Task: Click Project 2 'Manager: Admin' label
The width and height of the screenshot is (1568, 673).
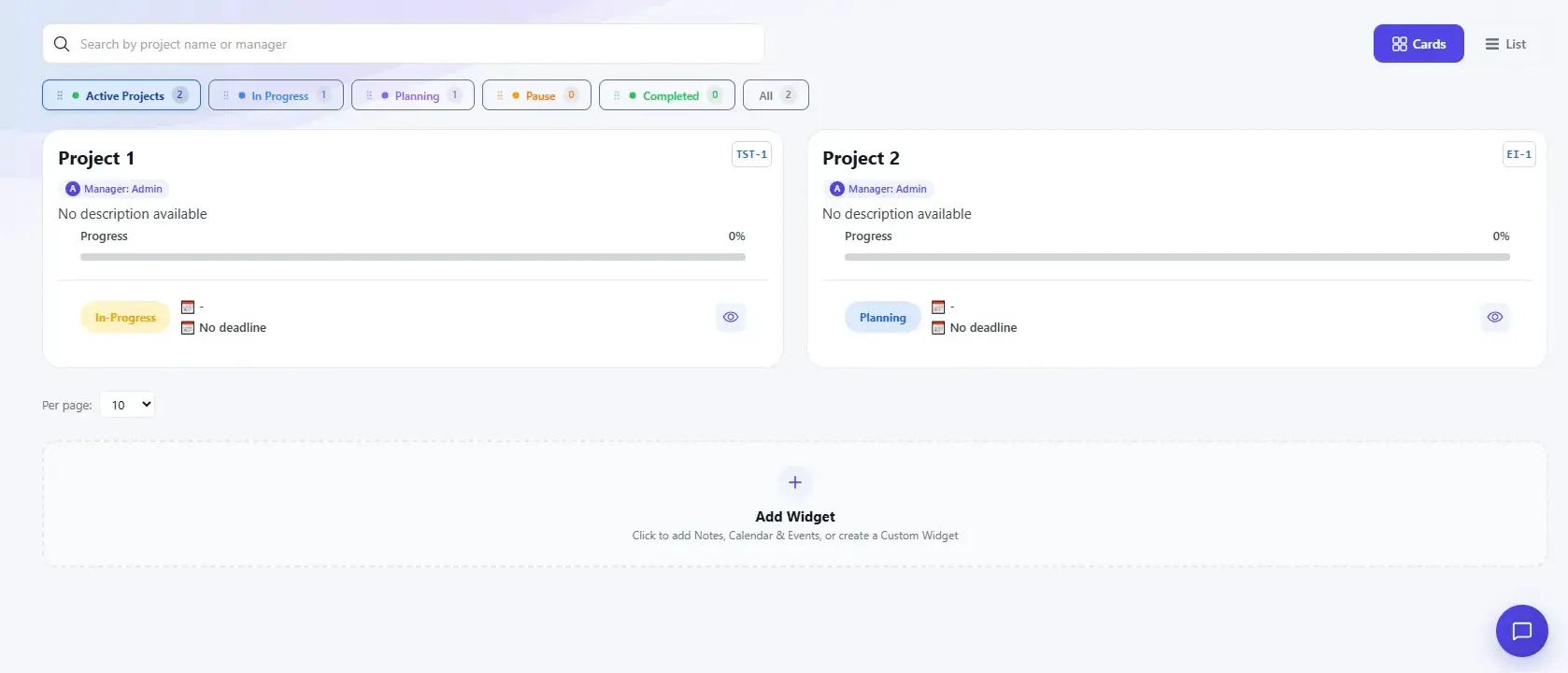Action: 888,189
